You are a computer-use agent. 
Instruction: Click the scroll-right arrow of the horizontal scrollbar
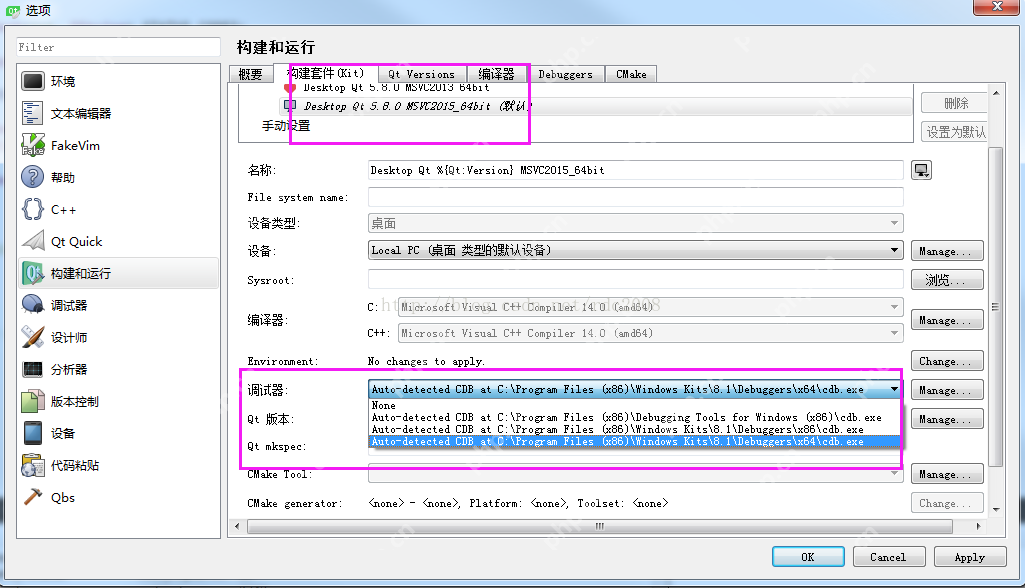978,526
